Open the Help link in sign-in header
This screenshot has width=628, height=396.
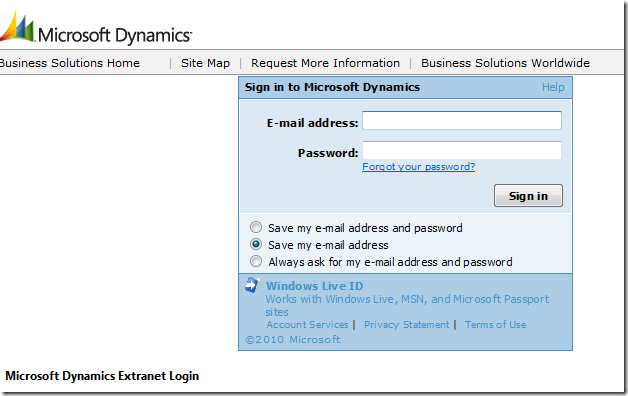553,87
